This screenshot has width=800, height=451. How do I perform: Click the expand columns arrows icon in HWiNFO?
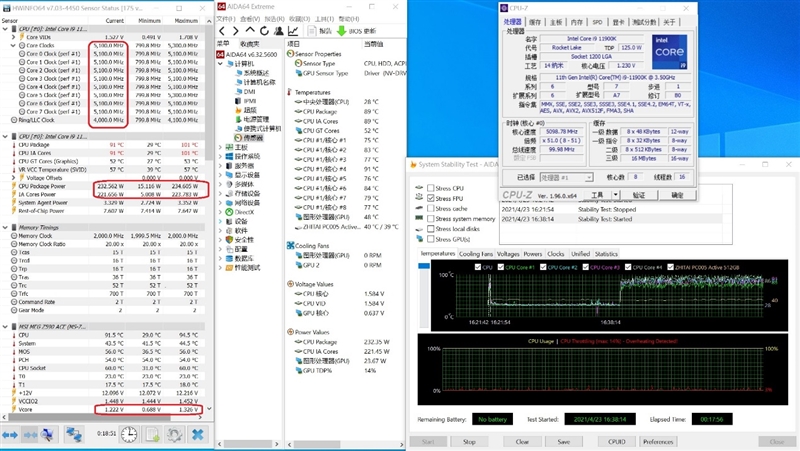(x=10, y=435)
